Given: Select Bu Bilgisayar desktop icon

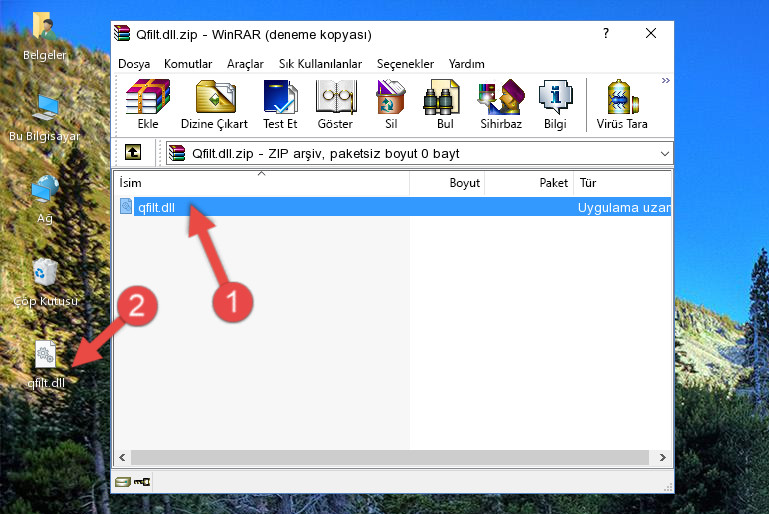Looking at the screenshot, I should click(x=44, y=118).
